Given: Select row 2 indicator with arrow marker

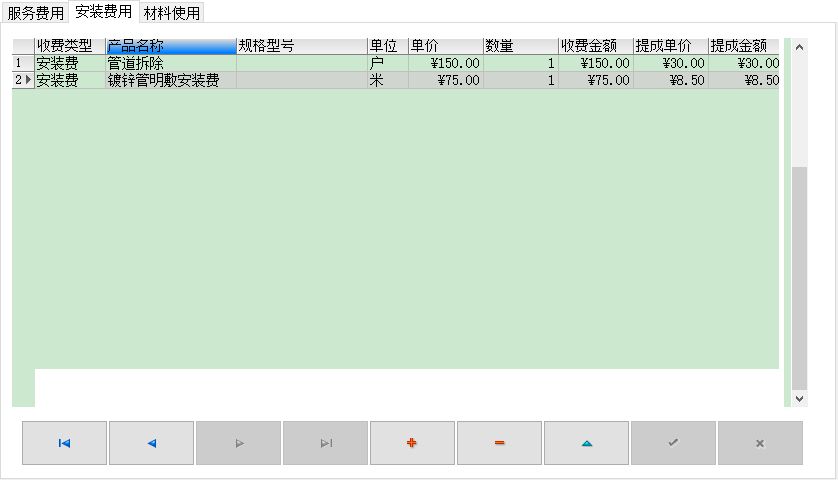Looking at the screenshot, I should (x=23, y=80).
